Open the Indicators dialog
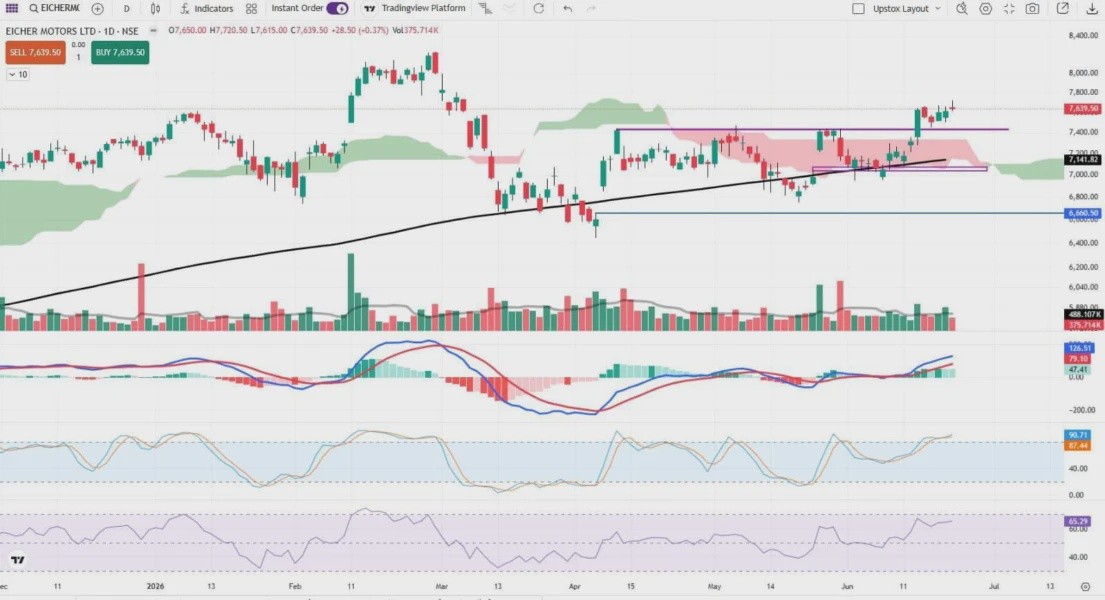Screen dimensions: 1105x600 [x=206, y=8]
